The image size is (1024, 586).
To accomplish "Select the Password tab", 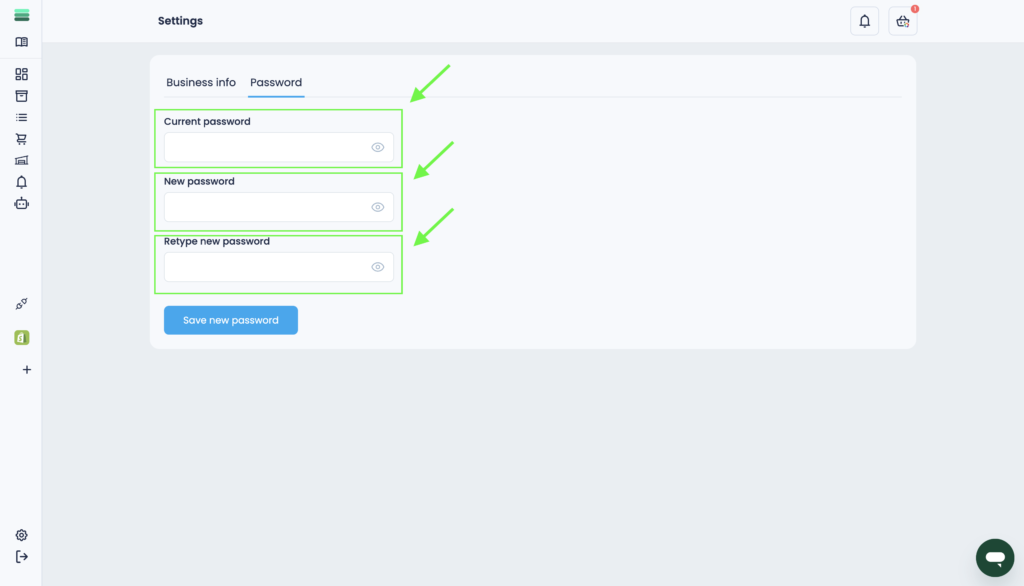I will tap(276, 83).
